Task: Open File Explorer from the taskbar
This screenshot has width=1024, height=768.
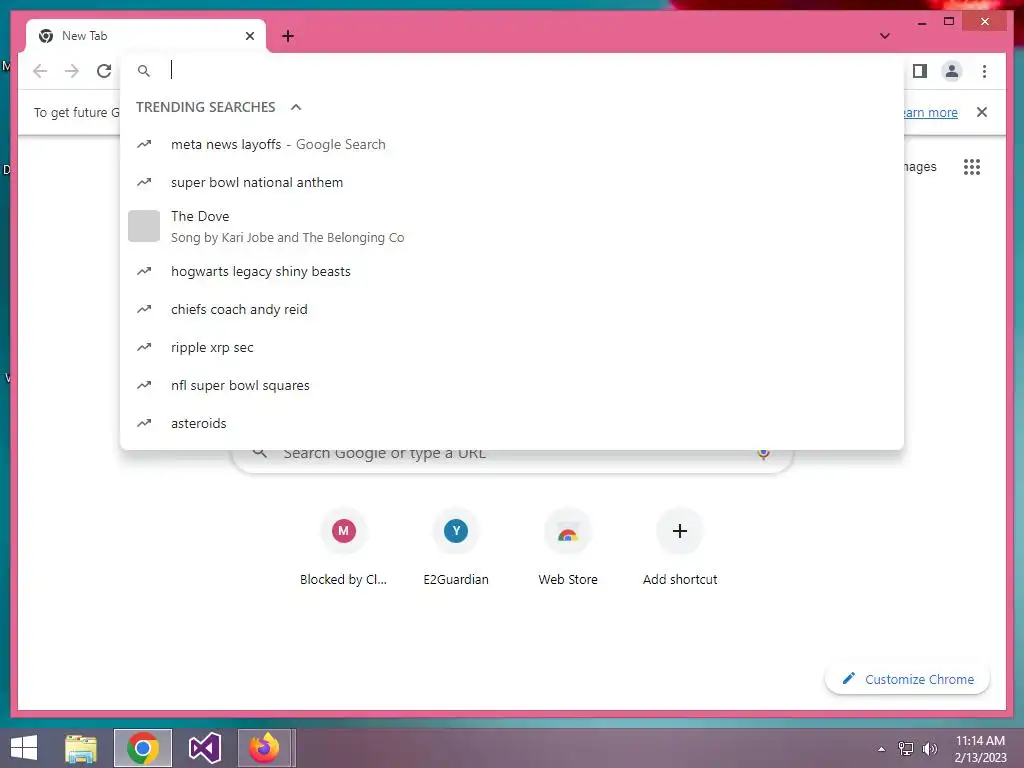Action: [x=81, y=748]
